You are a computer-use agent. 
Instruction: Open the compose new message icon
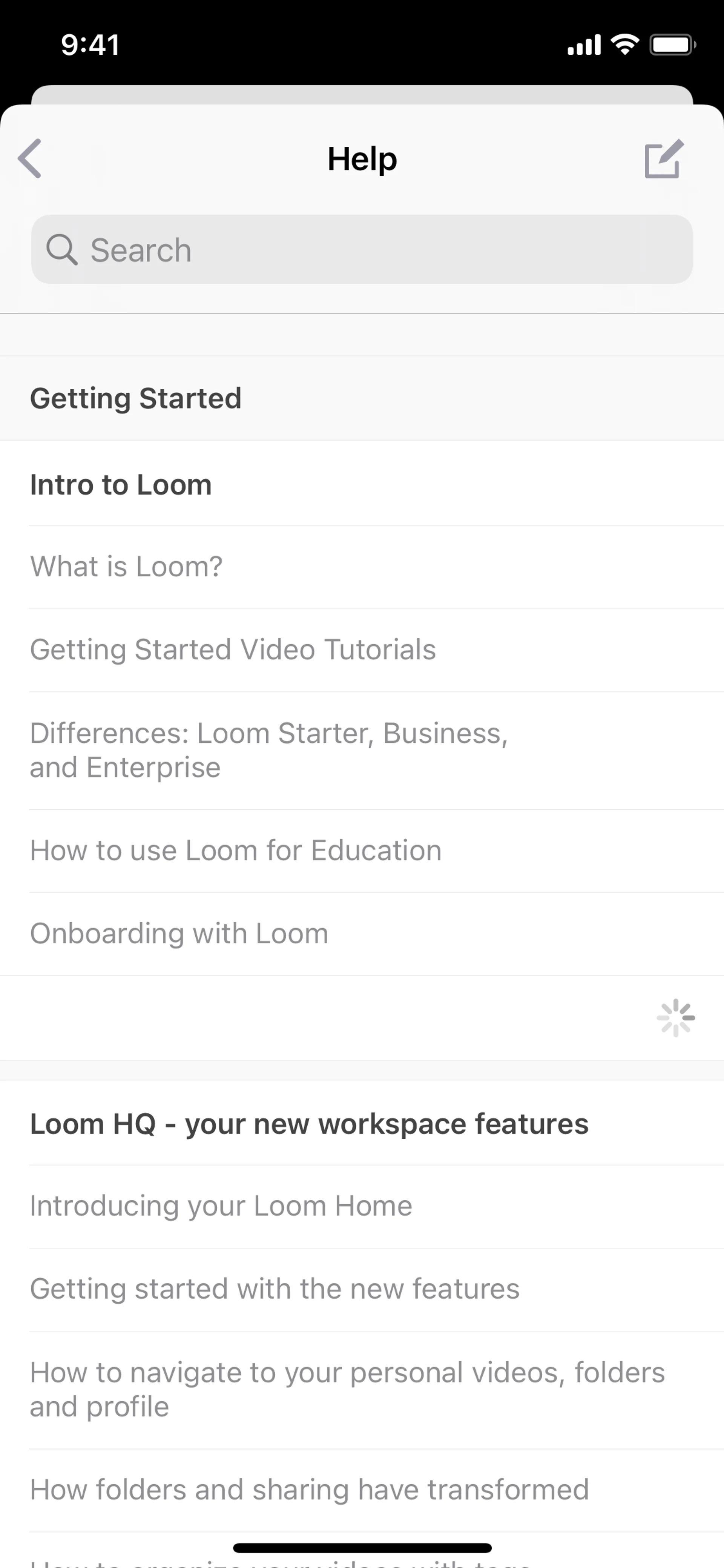click(663, 159)
